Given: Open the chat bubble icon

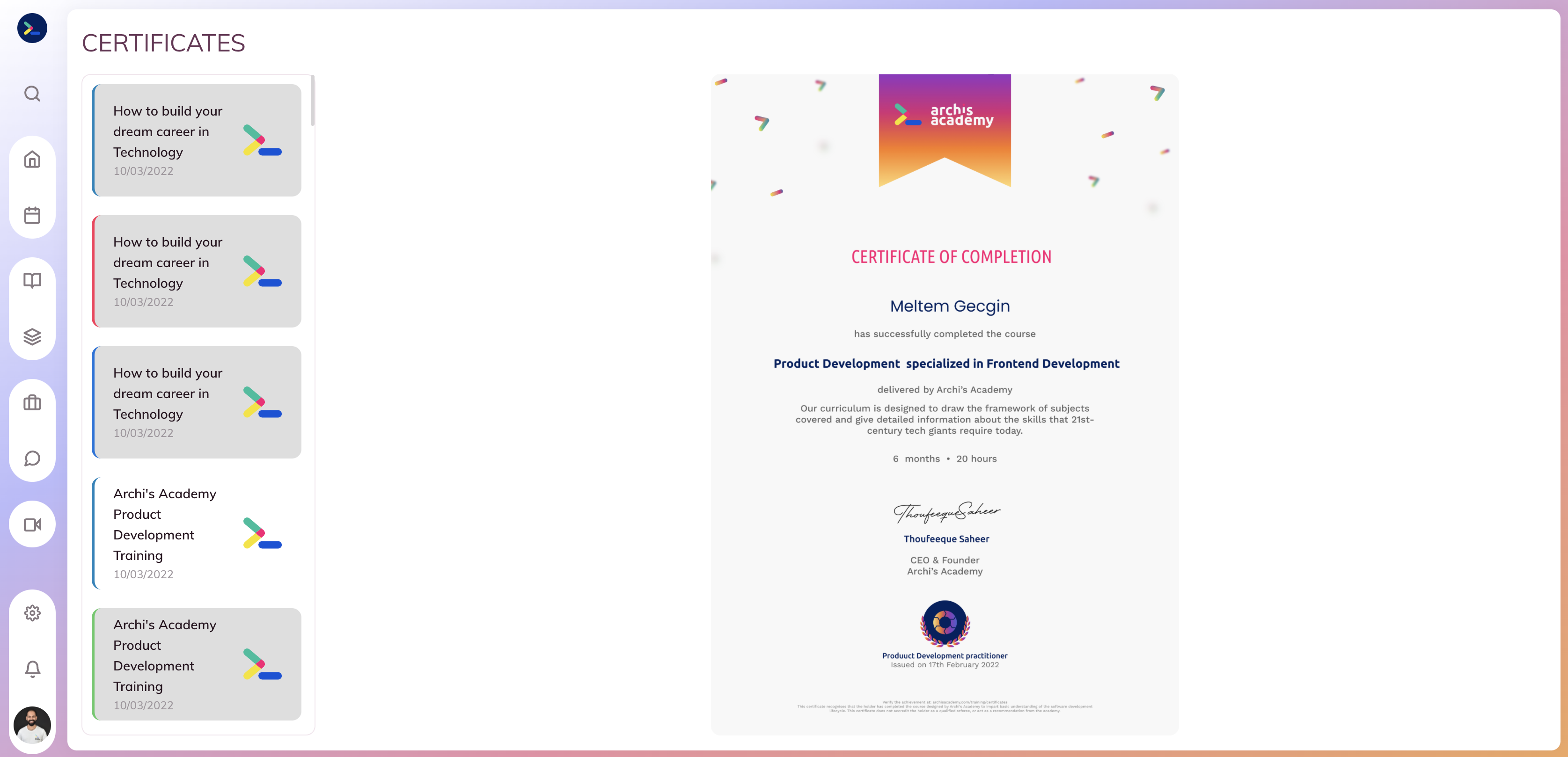Looking at the screenshot, I should click(x=32, y=458).
